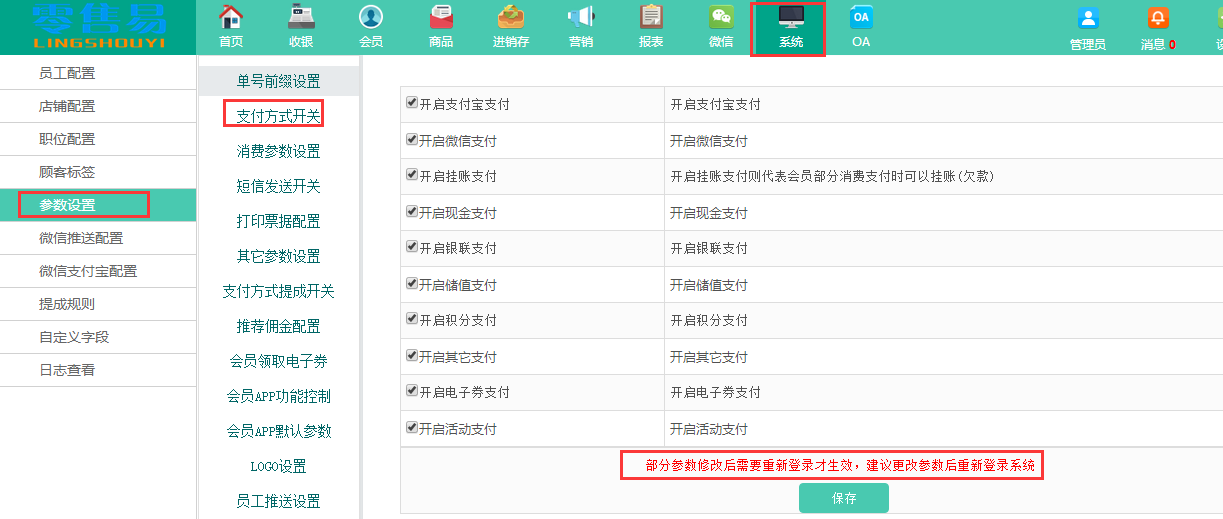1223x519 pixels.
Task: Open 会员领取电子券 submenu
Action: [x=279, y=361]
